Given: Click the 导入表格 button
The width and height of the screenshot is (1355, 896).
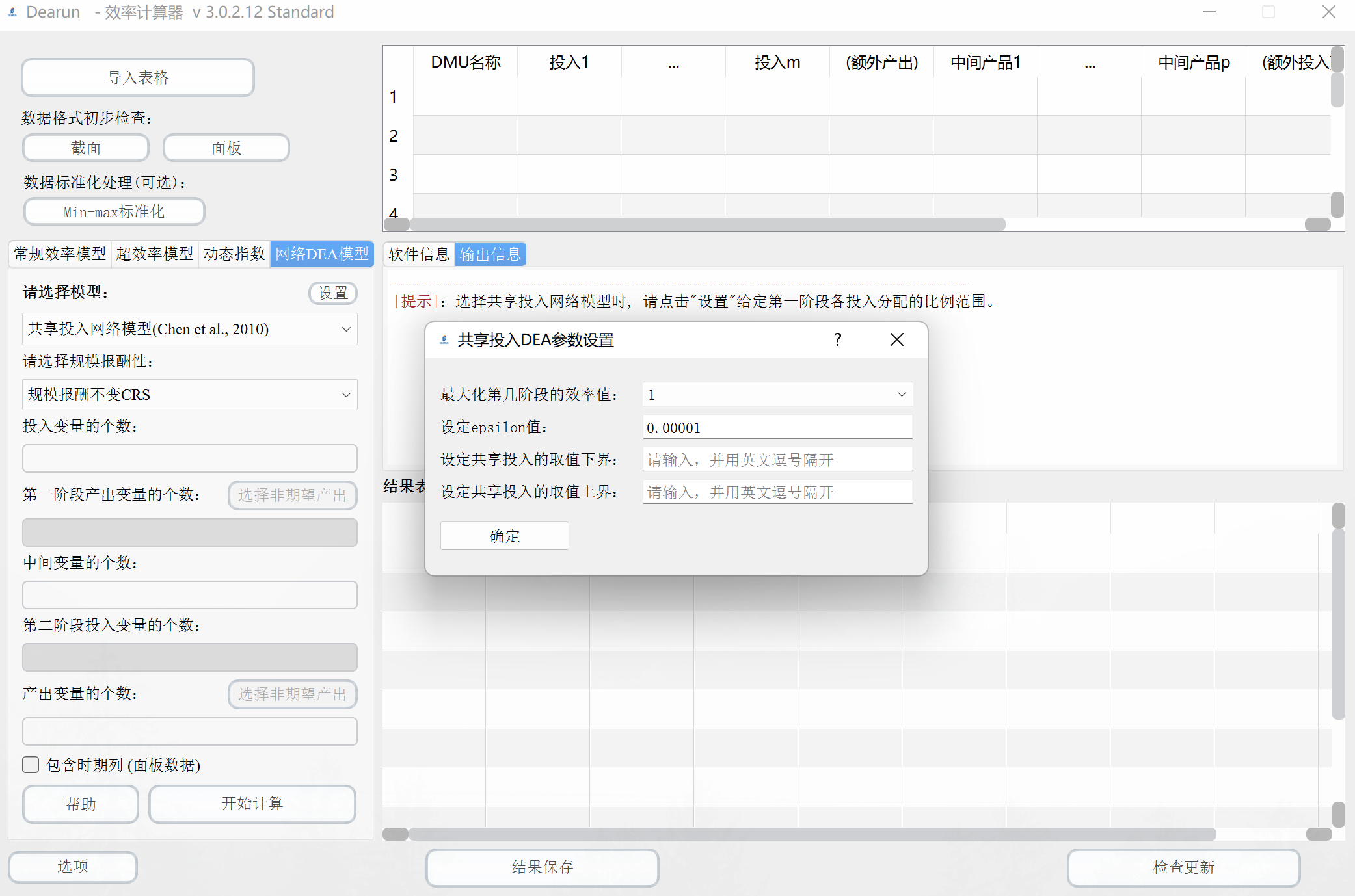Looking at the screenshot, I should [137, 77].
